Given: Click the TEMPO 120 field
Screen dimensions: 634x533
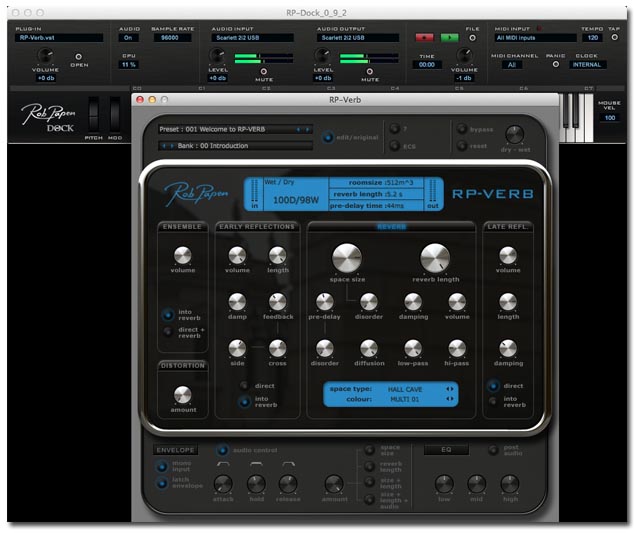Looking at the screenshot, I should point(593,38).
